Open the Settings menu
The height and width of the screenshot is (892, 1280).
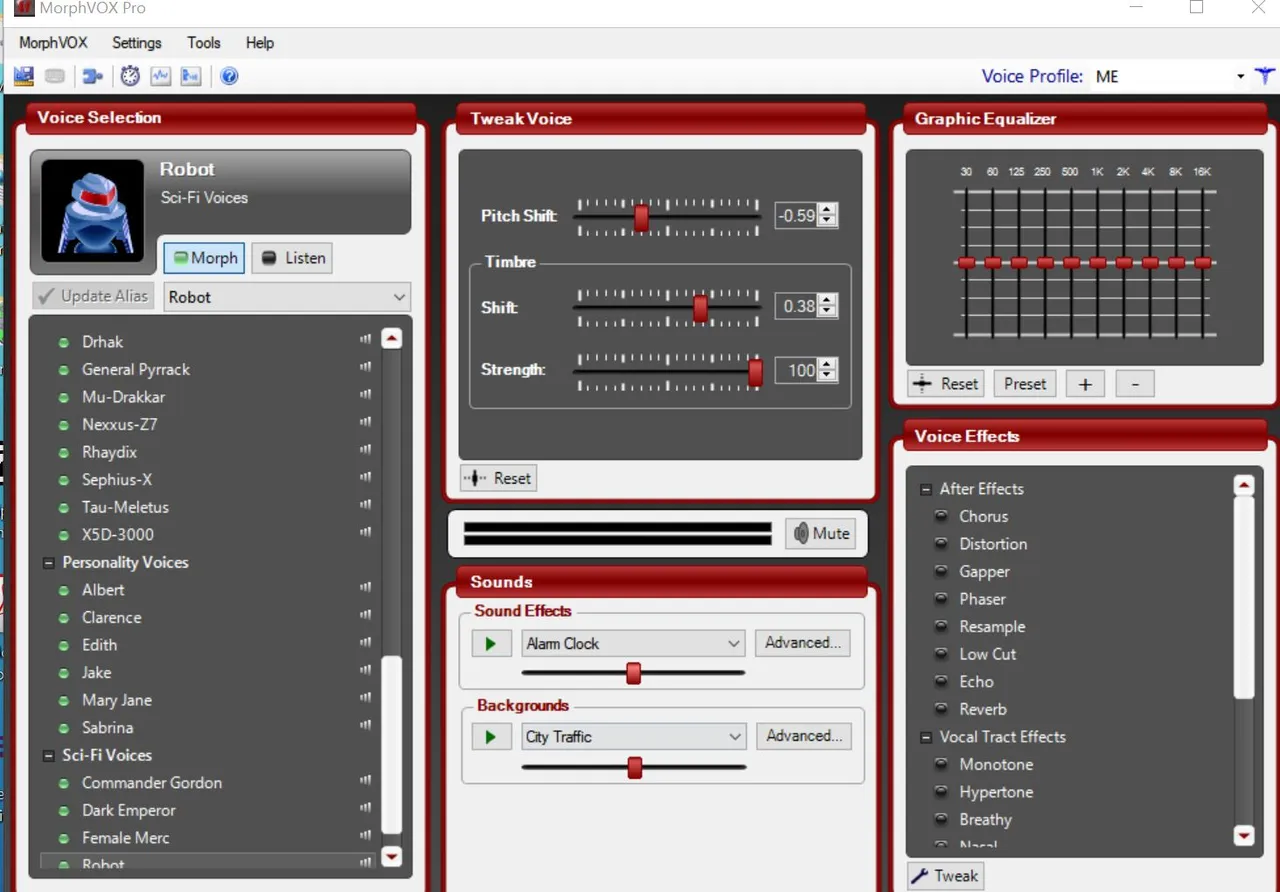click(137, 43)
